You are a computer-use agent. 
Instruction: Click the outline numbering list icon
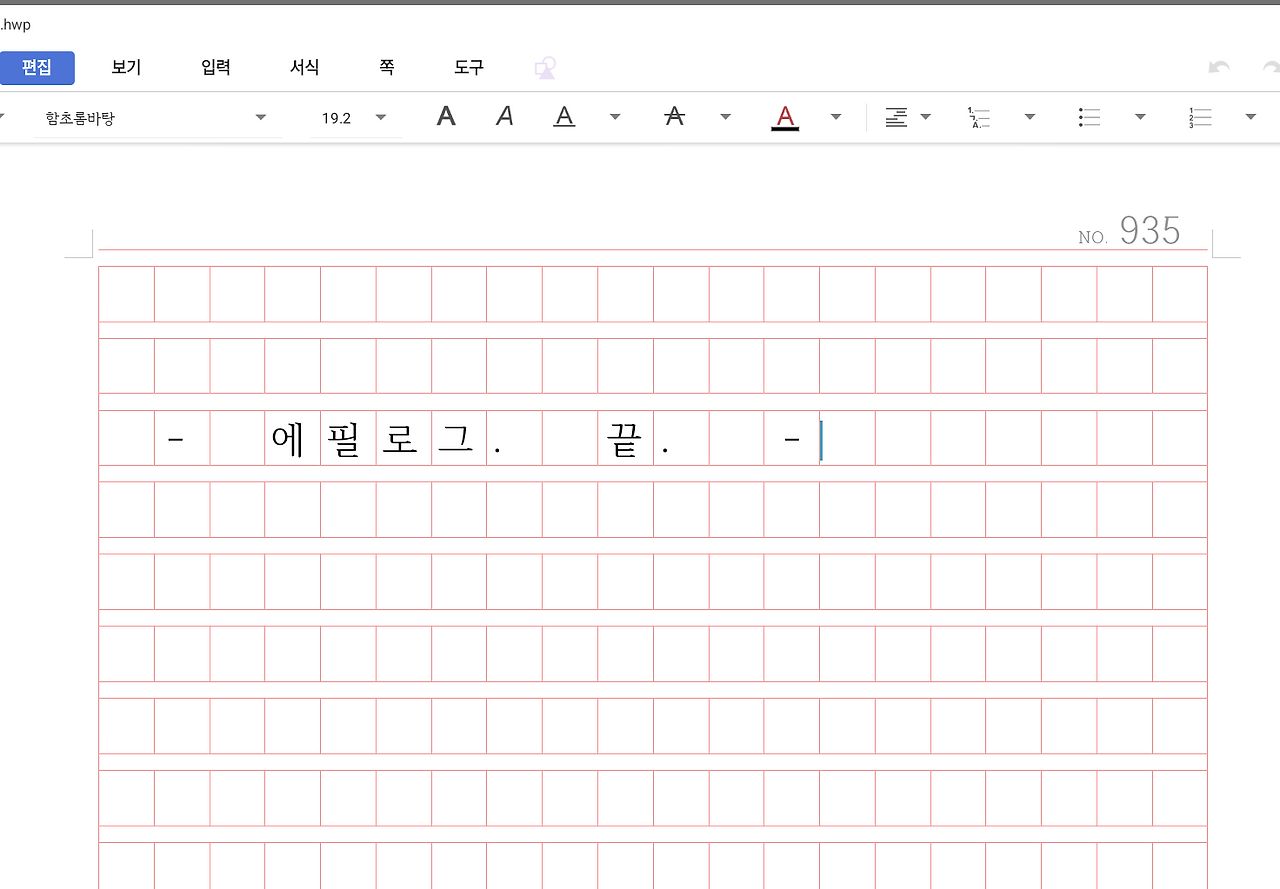(979, 118)
